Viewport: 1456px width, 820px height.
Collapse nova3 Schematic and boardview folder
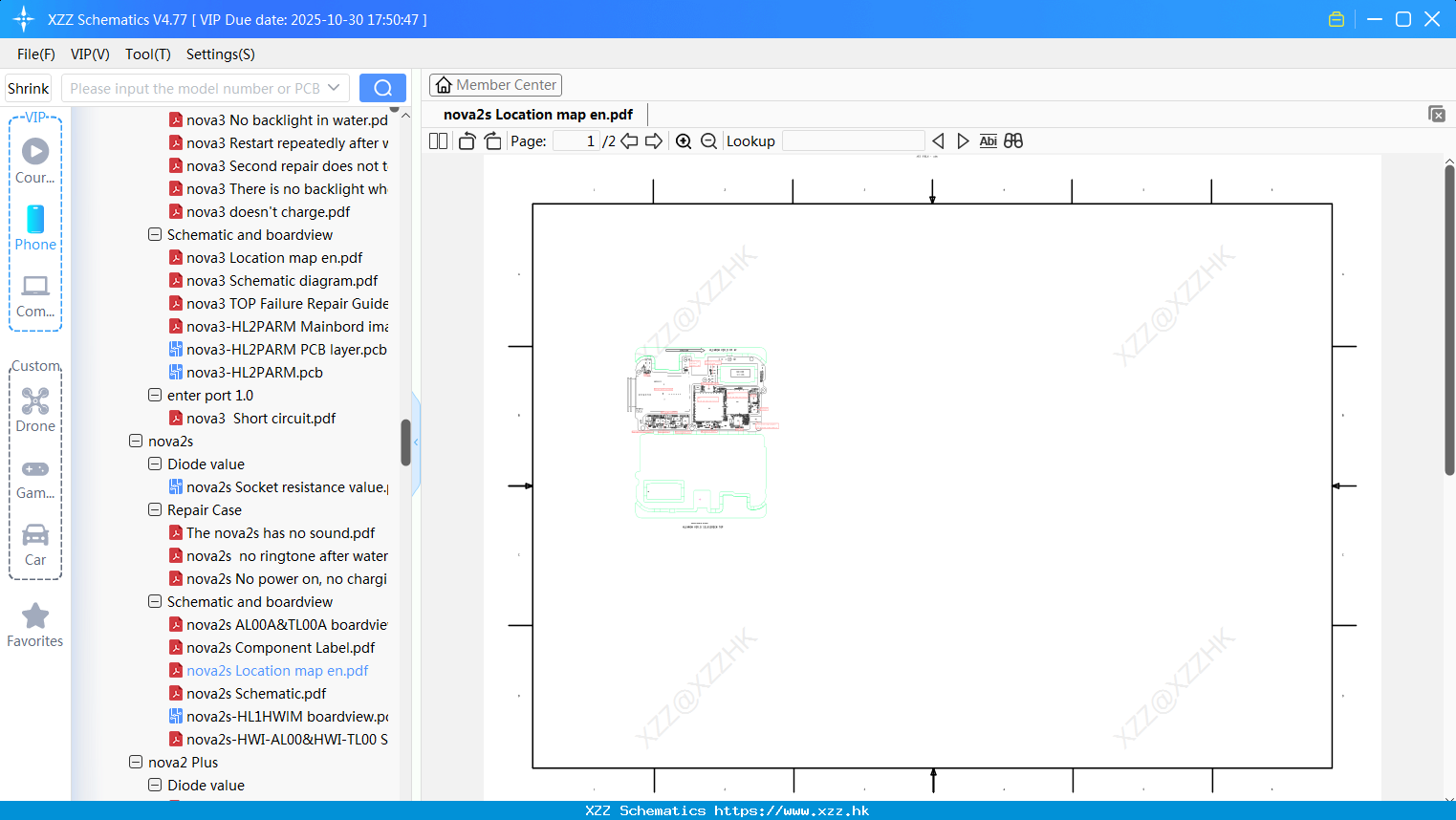coord(155,235)
